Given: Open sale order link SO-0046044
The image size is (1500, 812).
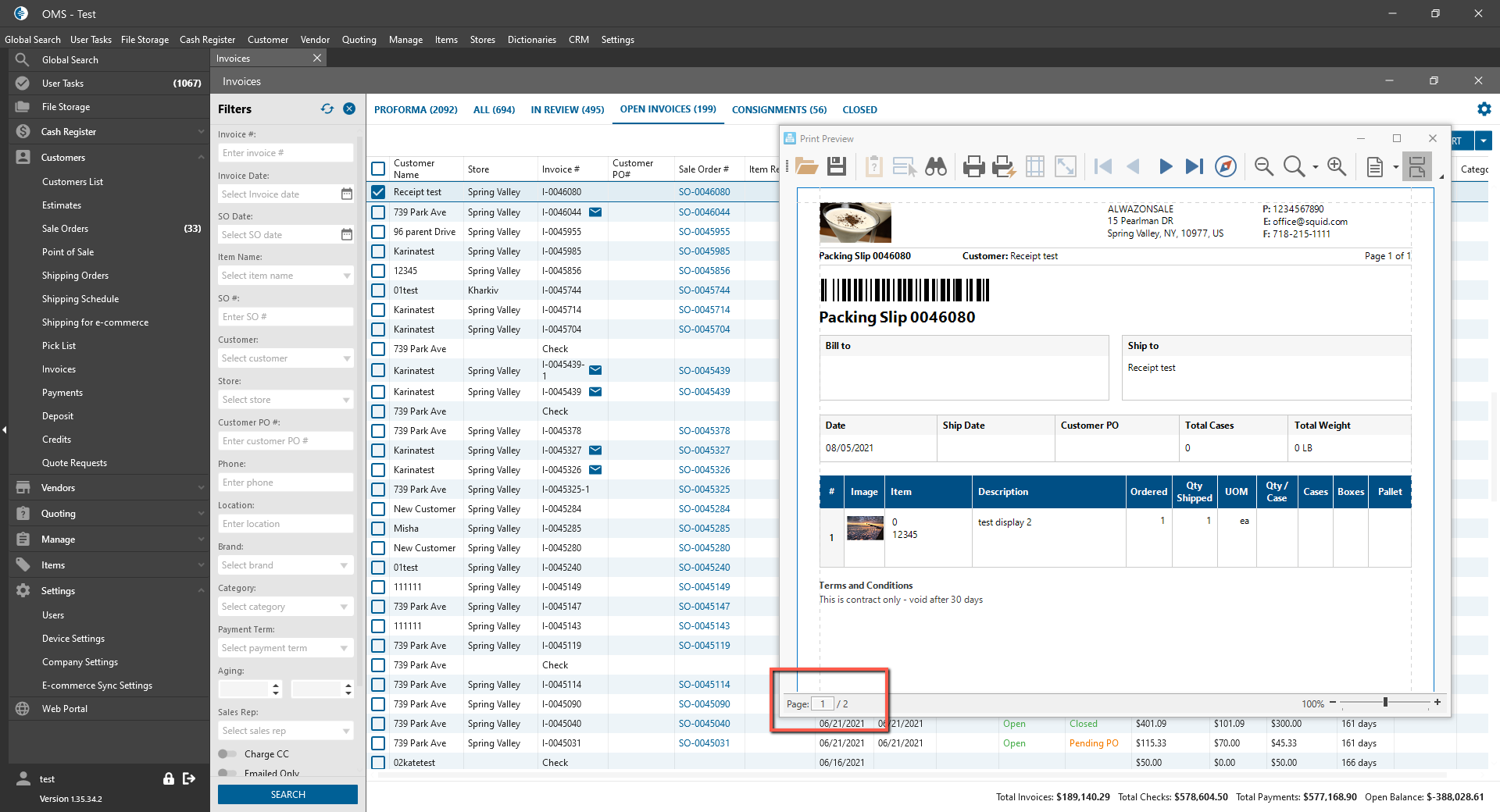Looking at the screenshot, I should click(x=704, y=212).
